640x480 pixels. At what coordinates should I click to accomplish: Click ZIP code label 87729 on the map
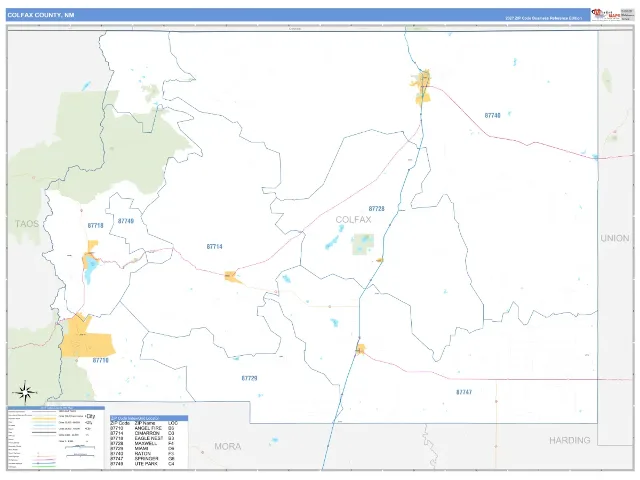pyautogui.click(x=249, y=378)
